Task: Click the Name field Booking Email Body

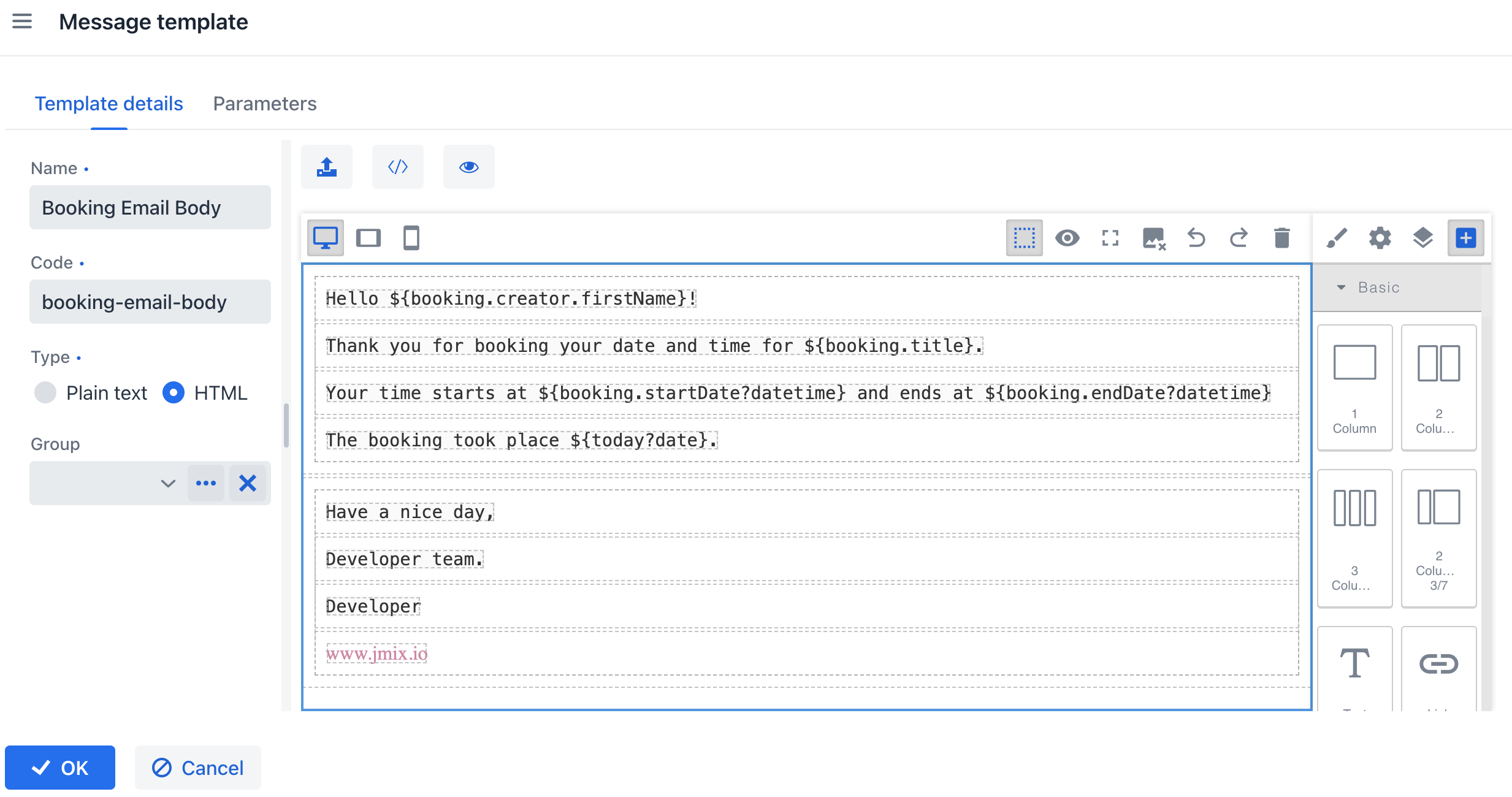Action: [150, 207]
